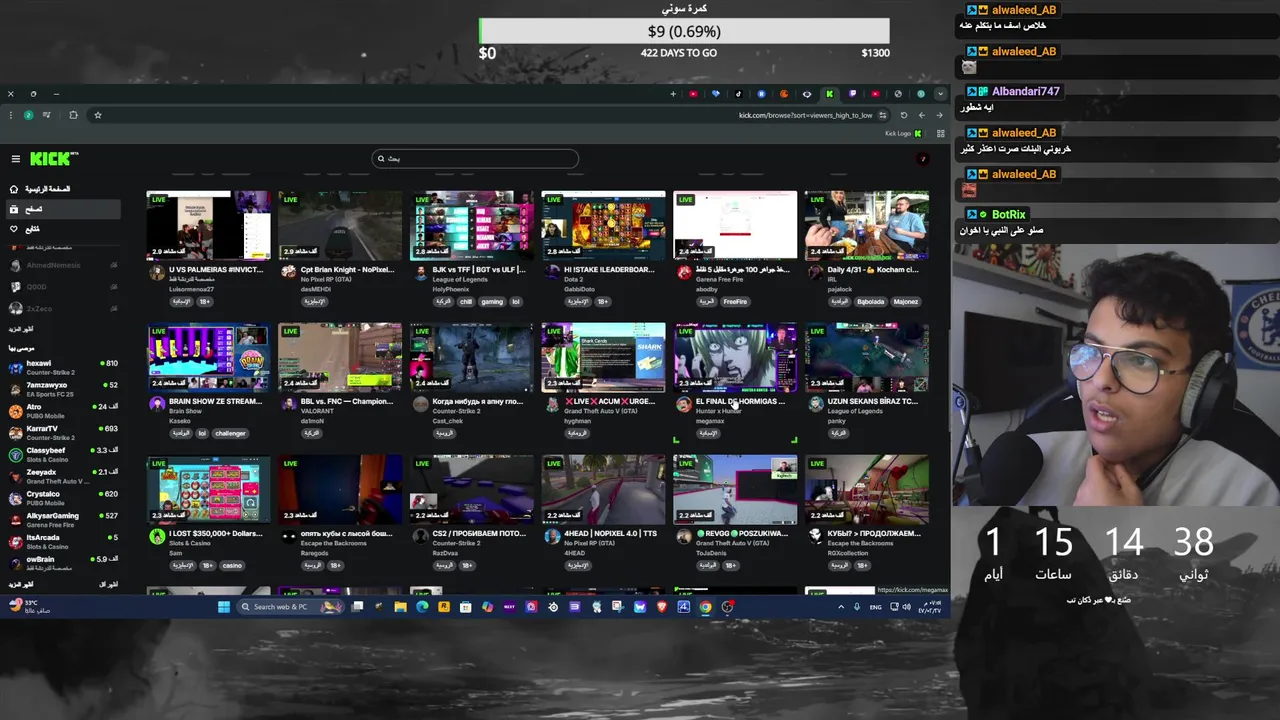Open File Explorer from taskbar
The width and height of the screenshot is (1280, 720).
pyautogui.click(x=400, y=606)
